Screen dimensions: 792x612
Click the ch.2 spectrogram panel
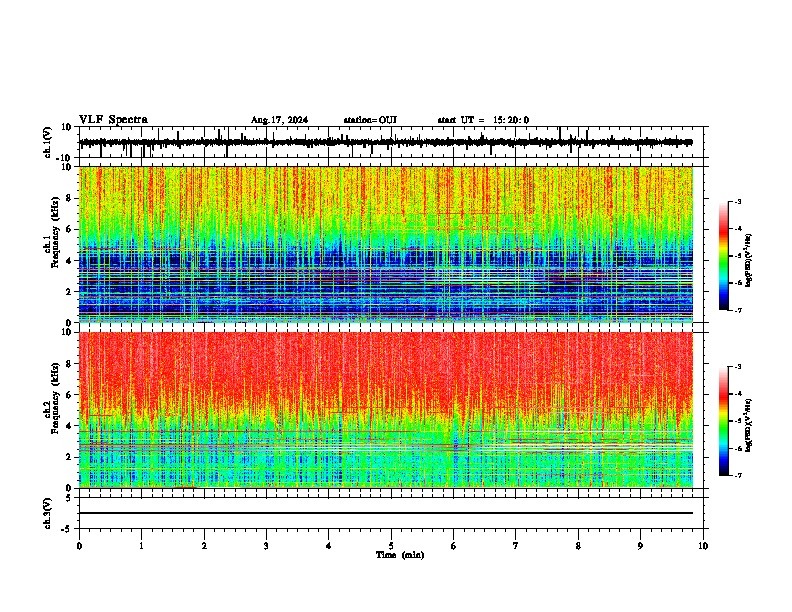point(386,410)
